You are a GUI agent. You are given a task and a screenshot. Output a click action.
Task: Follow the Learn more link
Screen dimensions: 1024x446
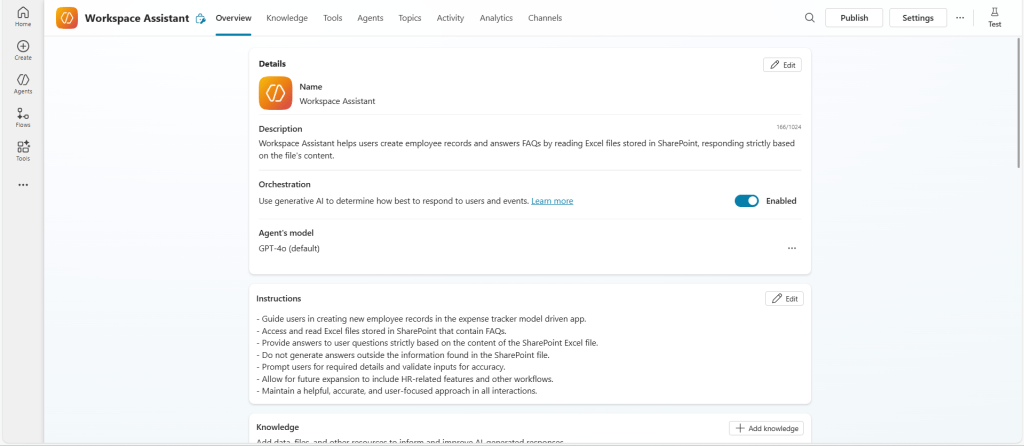tap(552, 201)
